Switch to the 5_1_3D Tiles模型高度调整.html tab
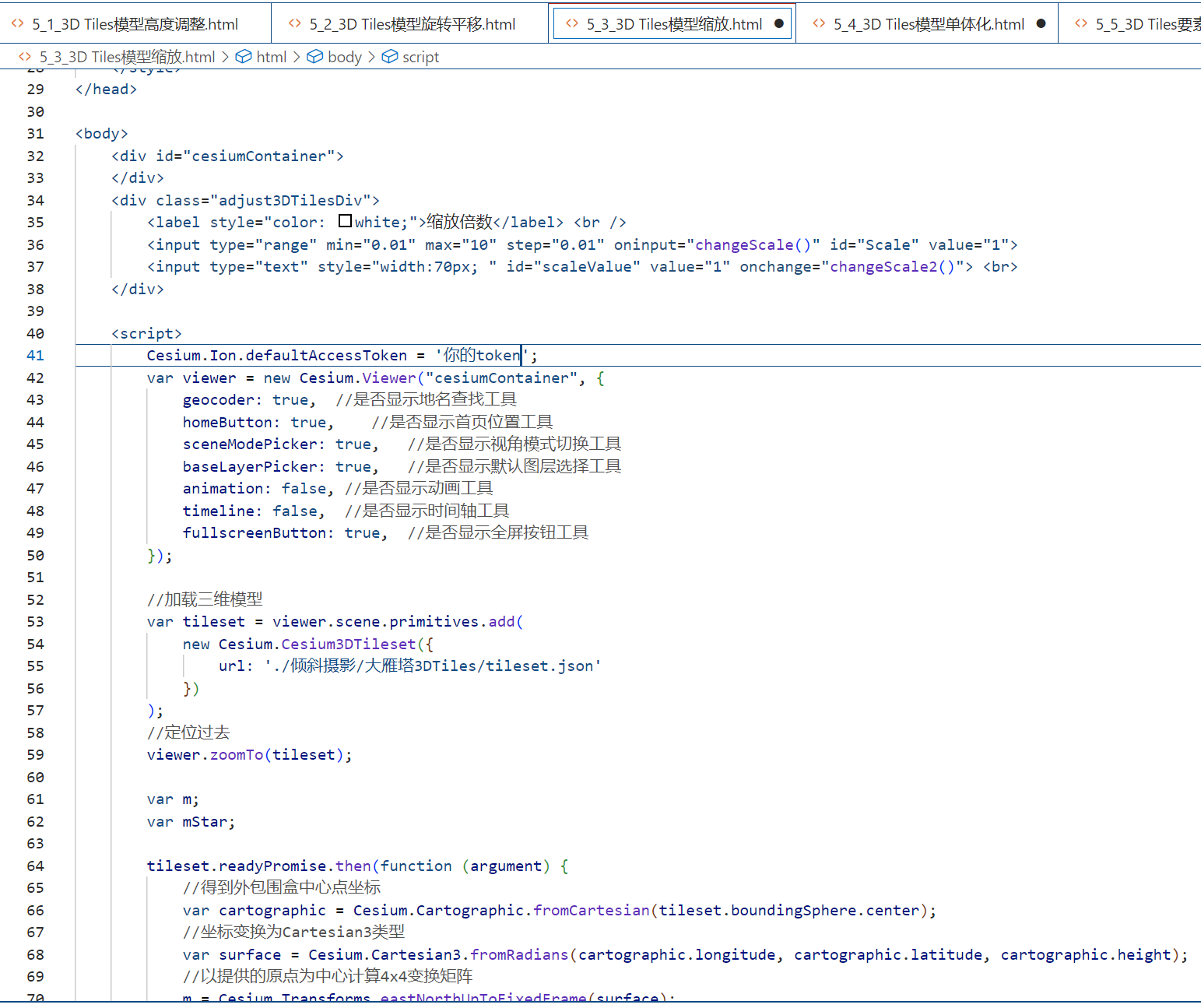This screenshot has height=1008, width=1201. click(x=135, y=24)
